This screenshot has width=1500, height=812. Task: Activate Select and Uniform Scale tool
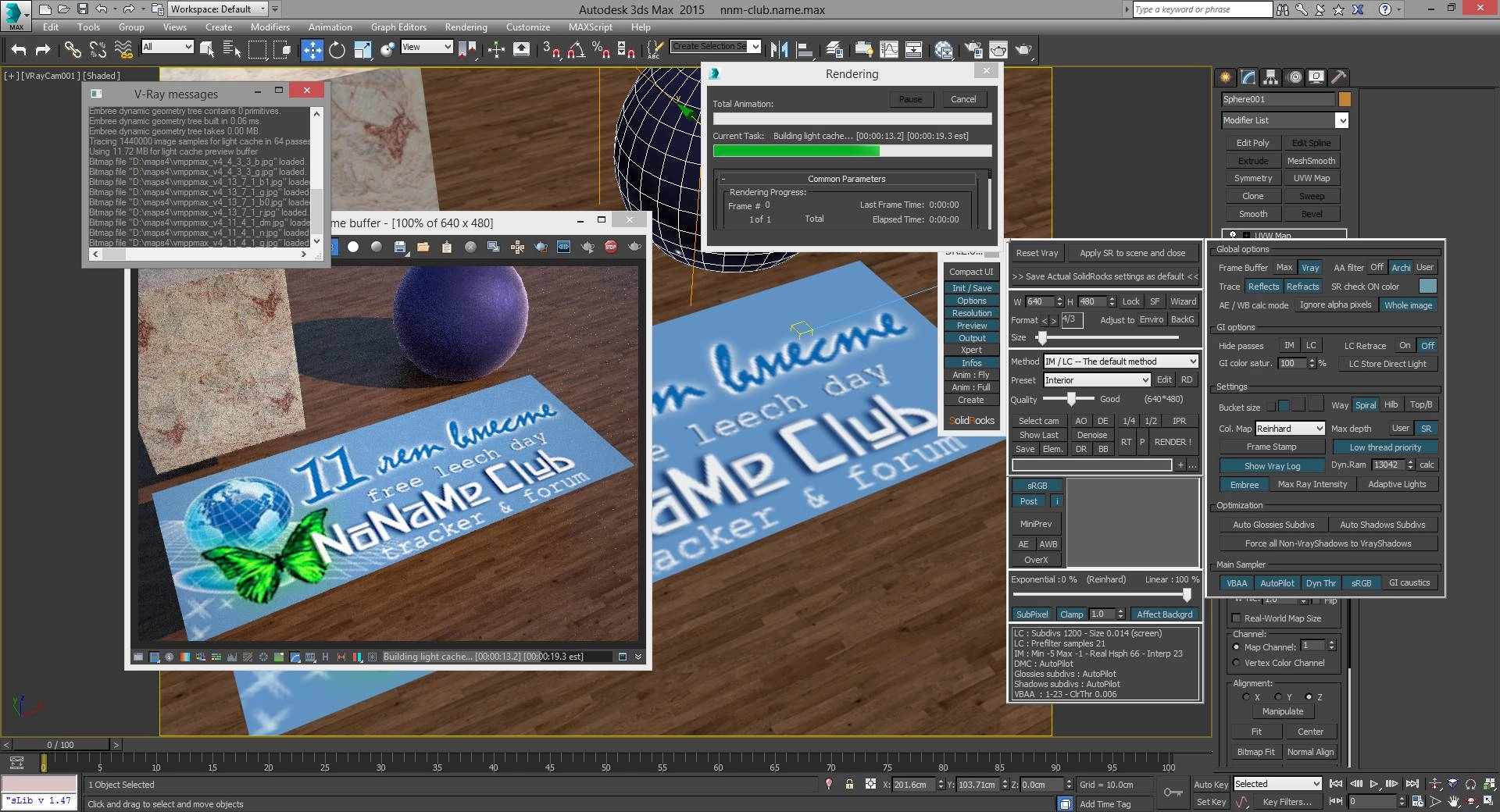click(362, 50)
